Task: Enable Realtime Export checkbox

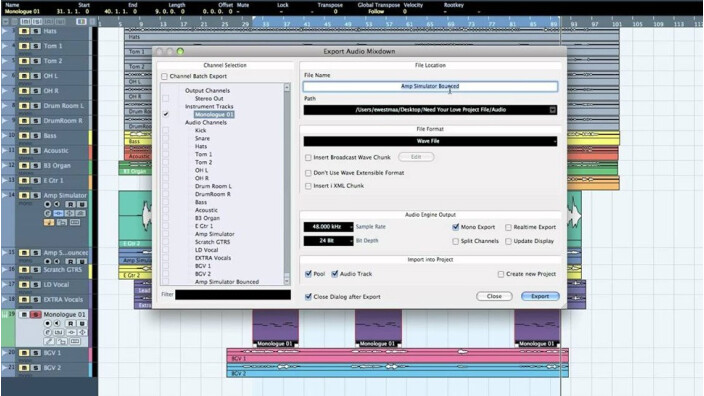Action: (x=508, y=227)
